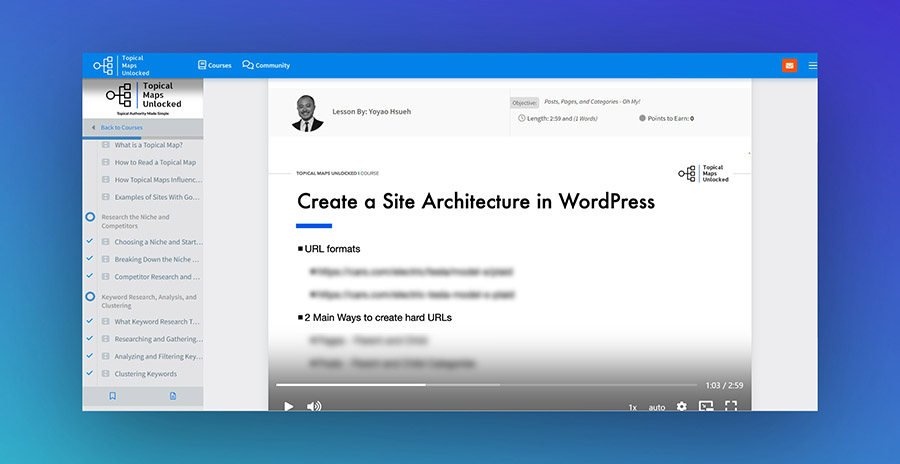Click the lesson icon beside Clustering Keywords
The width and height of the screenshot is (900, 464).
click(x=106, y=374)
